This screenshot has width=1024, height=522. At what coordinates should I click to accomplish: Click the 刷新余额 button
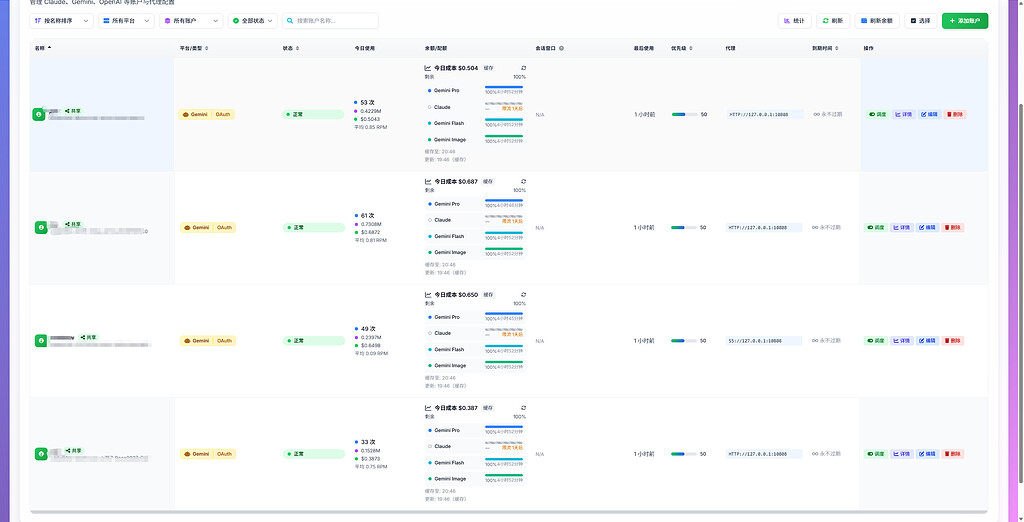point(877,21)
